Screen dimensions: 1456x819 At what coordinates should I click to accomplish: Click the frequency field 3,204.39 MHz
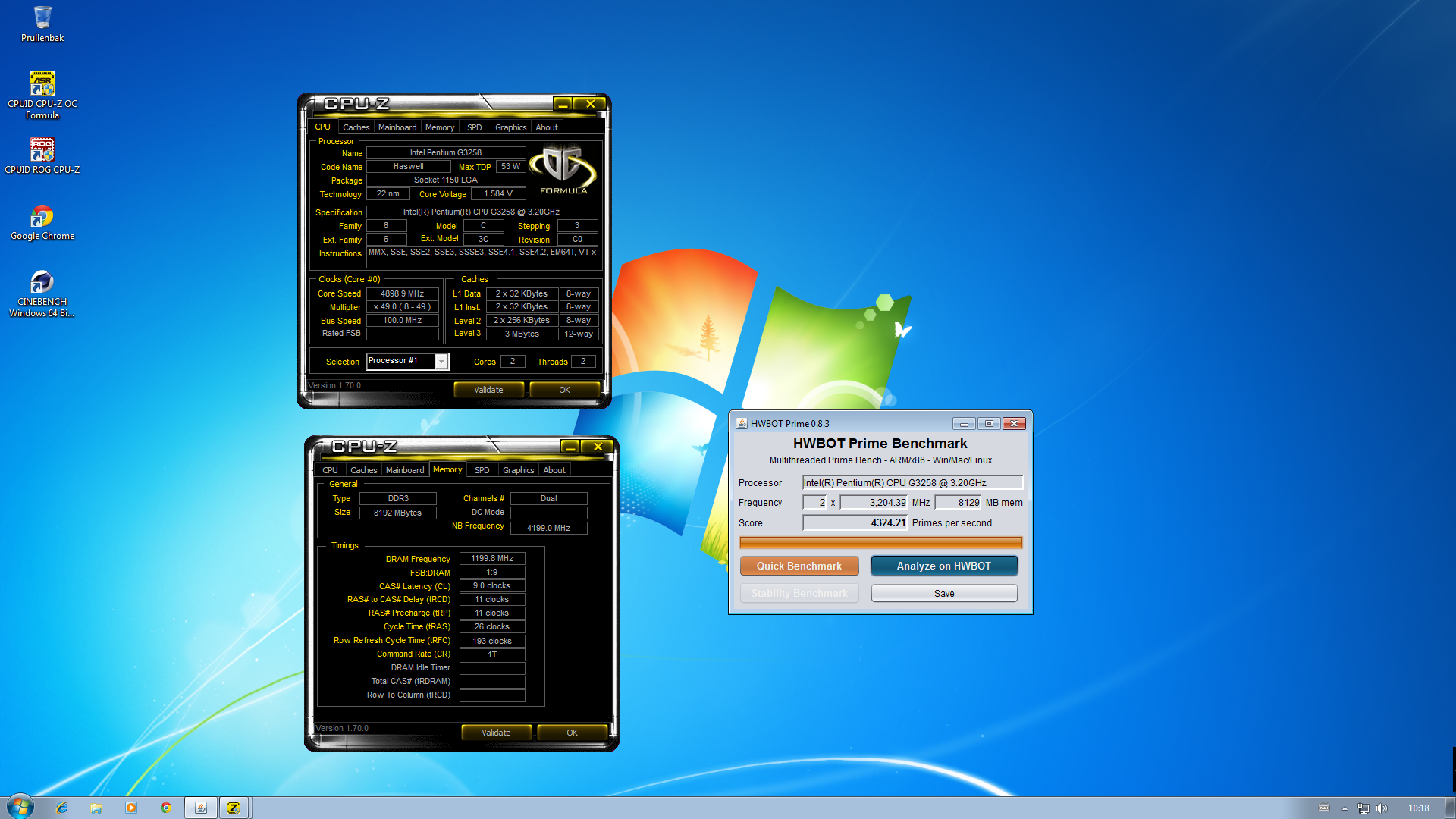(874, 502)
